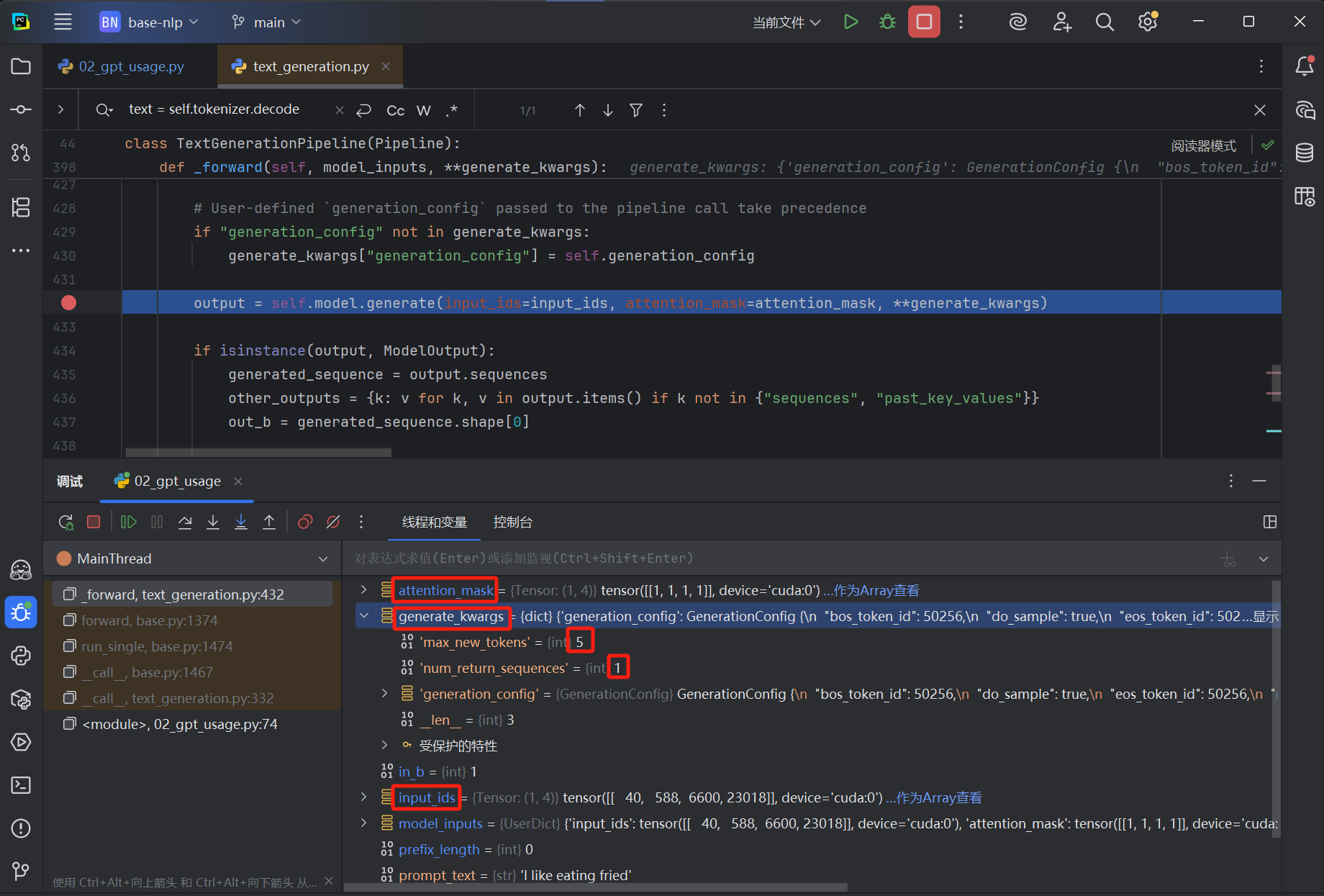Click the editor horizontal scrollbar
This screenshot has height=896, width=1324.
259,453
